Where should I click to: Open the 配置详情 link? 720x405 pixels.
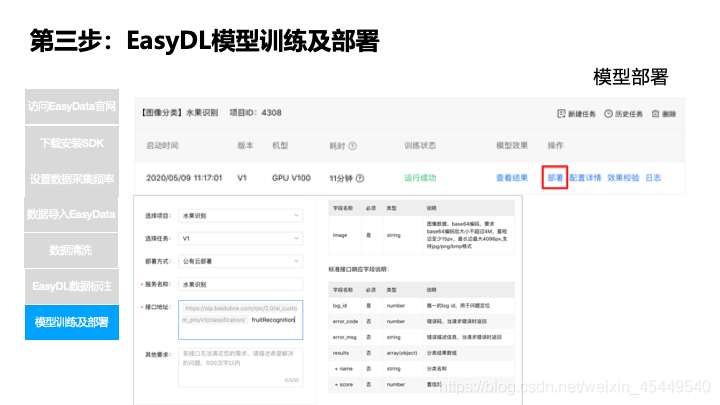click(x=585, y=178)
